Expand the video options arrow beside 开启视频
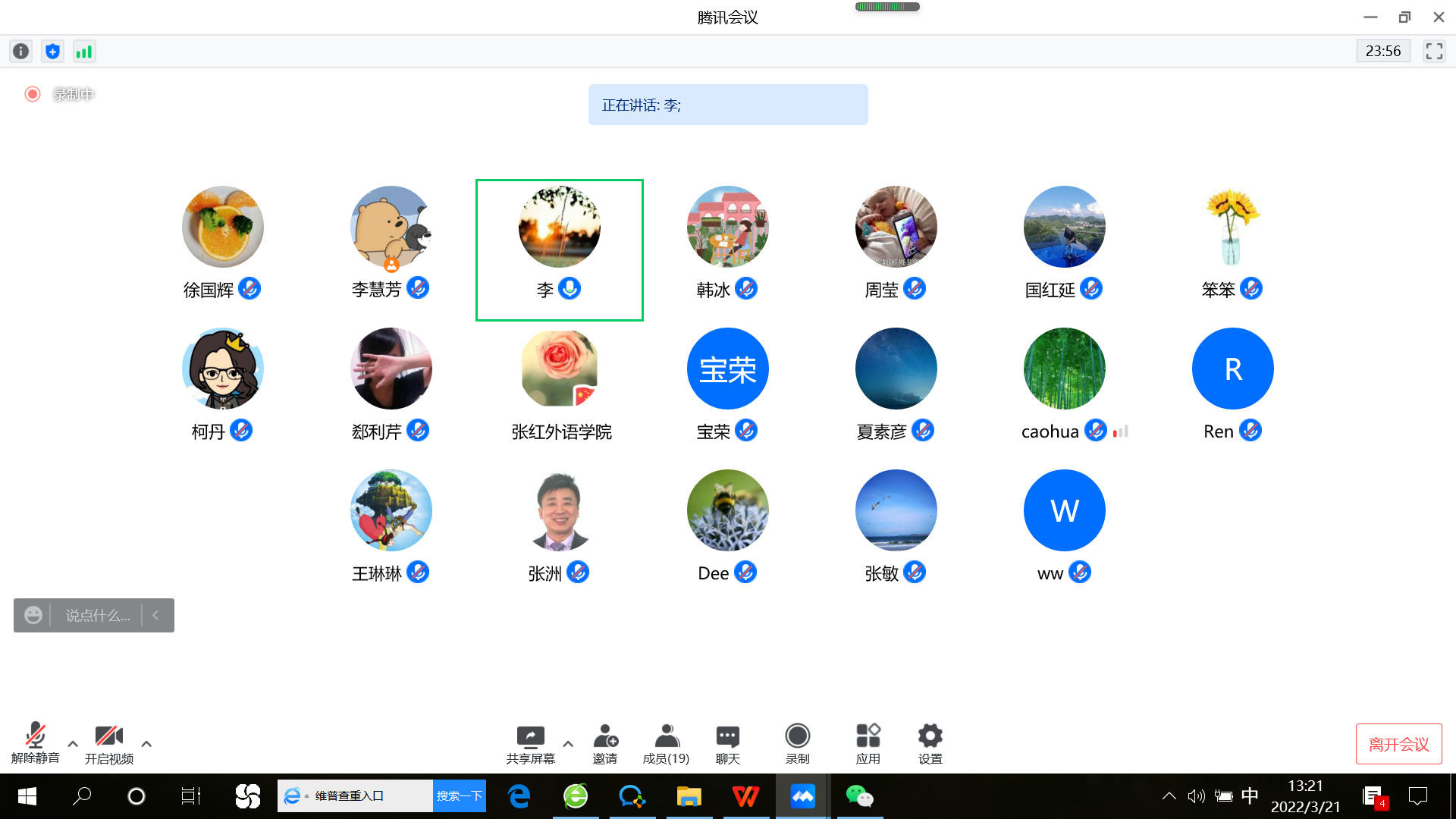Image resolution: width=1456 pixels, height=819 pixels. pyautogui.click(x=146, y=744)
